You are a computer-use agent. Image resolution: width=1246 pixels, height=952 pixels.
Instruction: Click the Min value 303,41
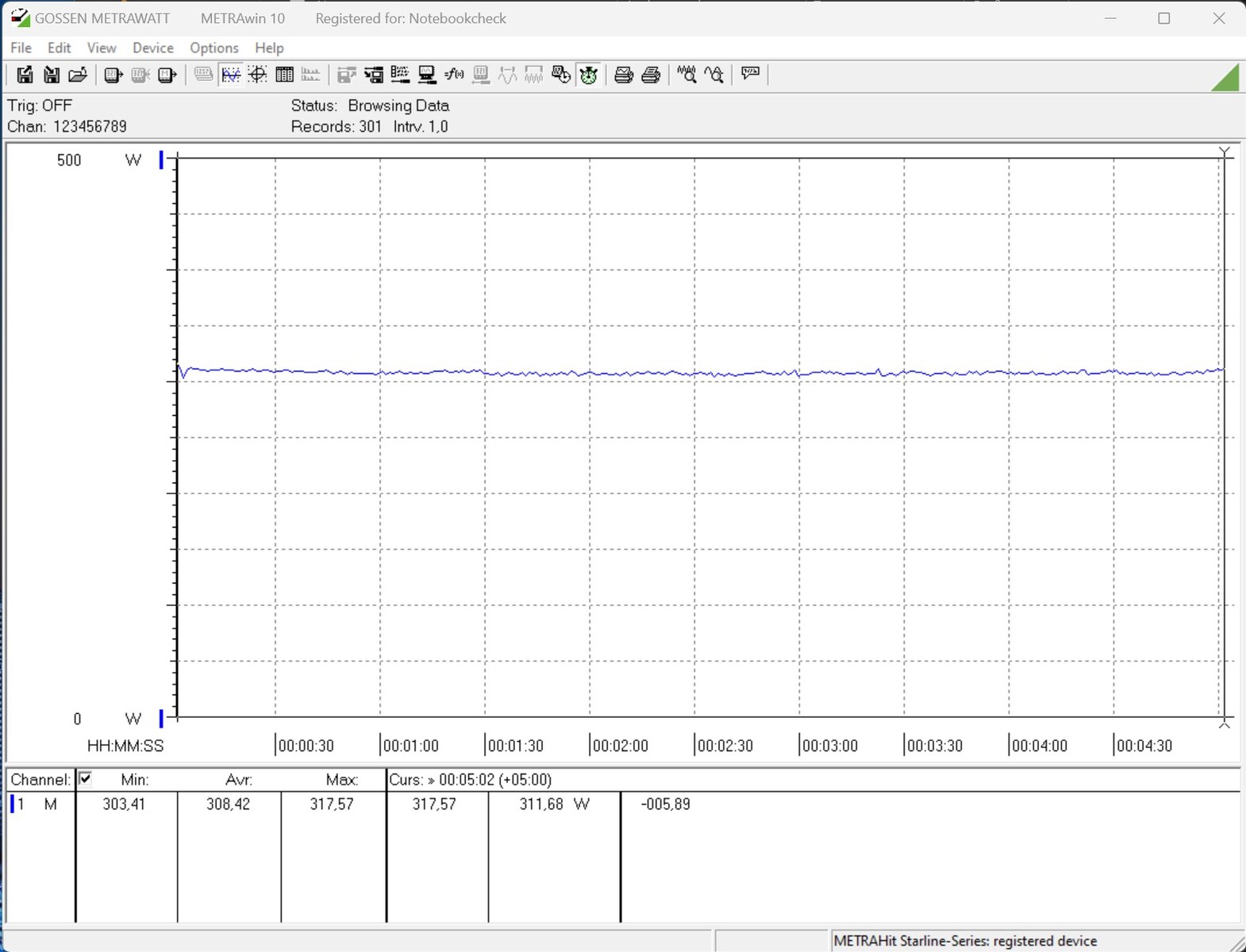[124, 804]
